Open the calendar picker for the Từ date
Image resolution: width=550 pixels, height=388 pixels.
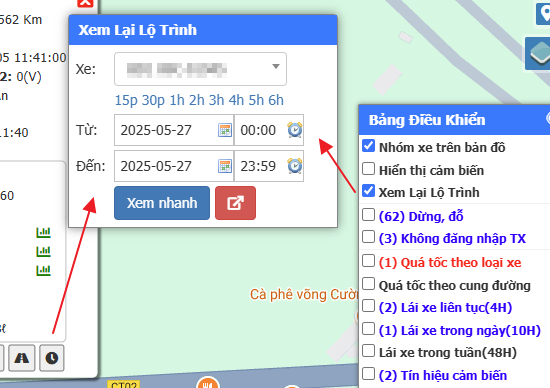coord(225,130)
